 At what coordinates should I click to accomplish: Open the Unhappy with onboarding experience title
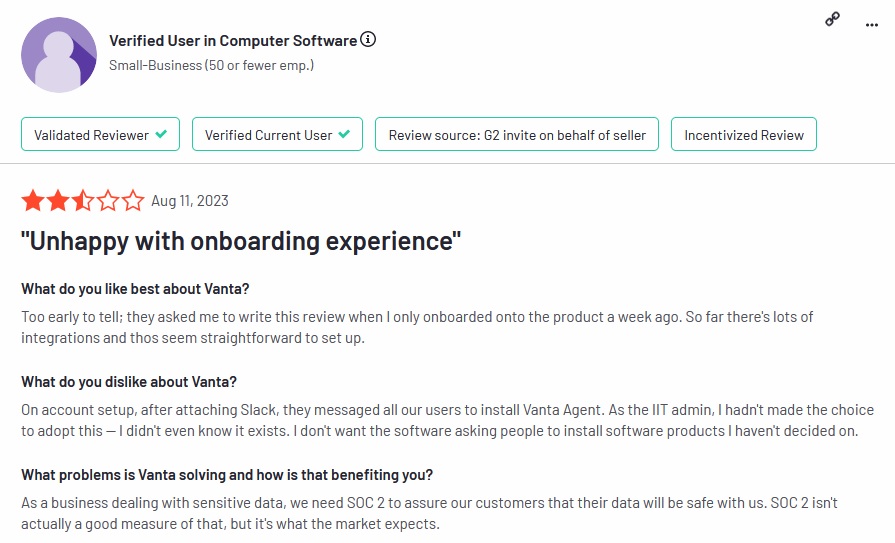pos(241,241)
